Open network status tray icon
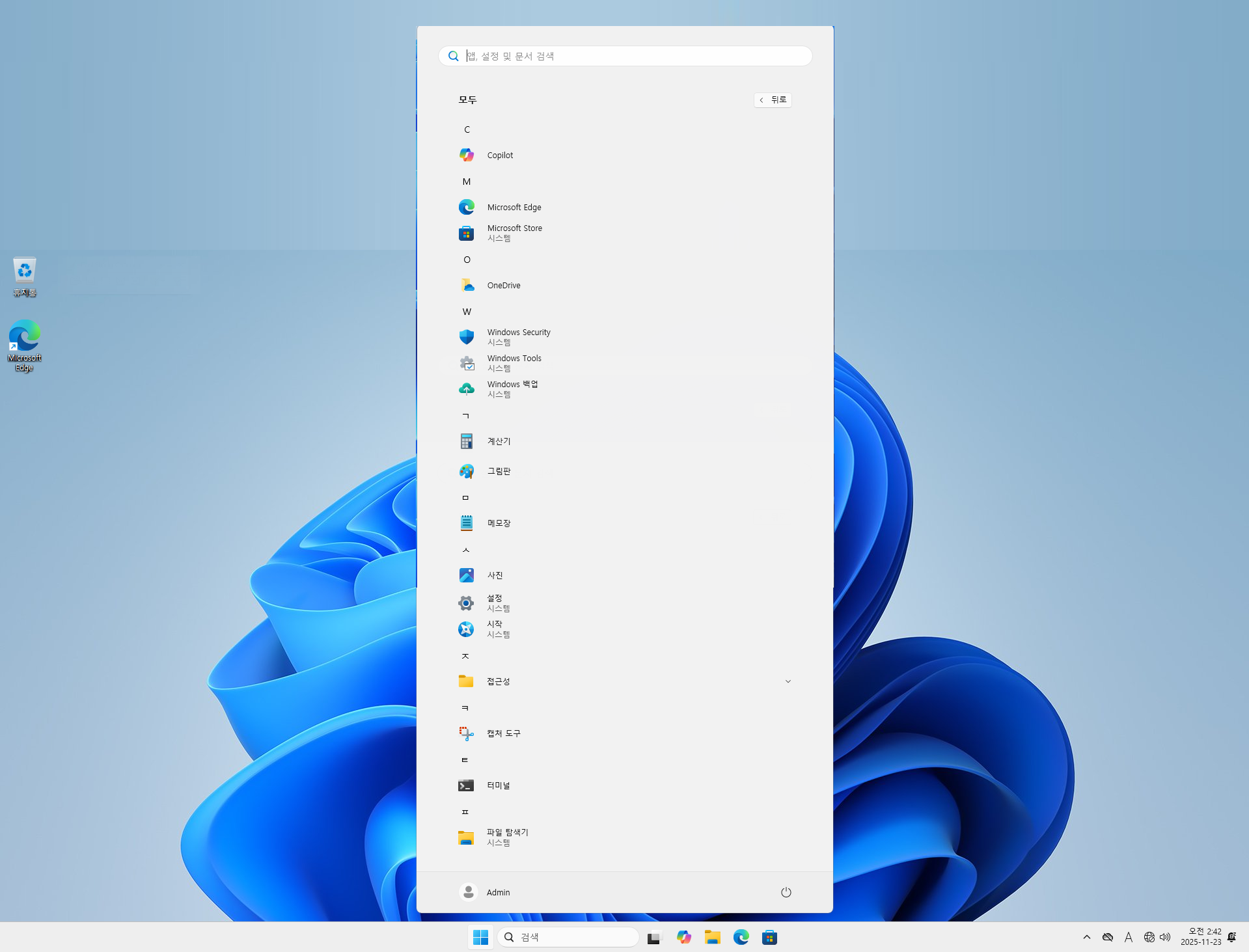This screenshot has height=952, width=1249. (x=1149, y=937)
